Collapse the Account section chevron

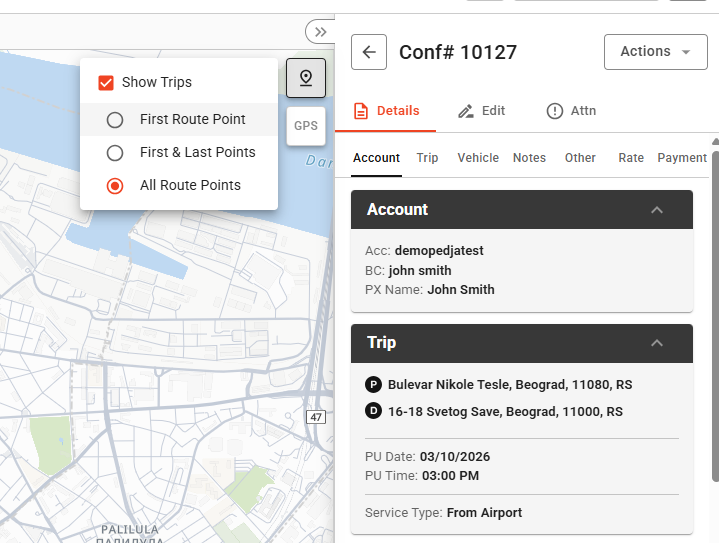pos(657,210)
